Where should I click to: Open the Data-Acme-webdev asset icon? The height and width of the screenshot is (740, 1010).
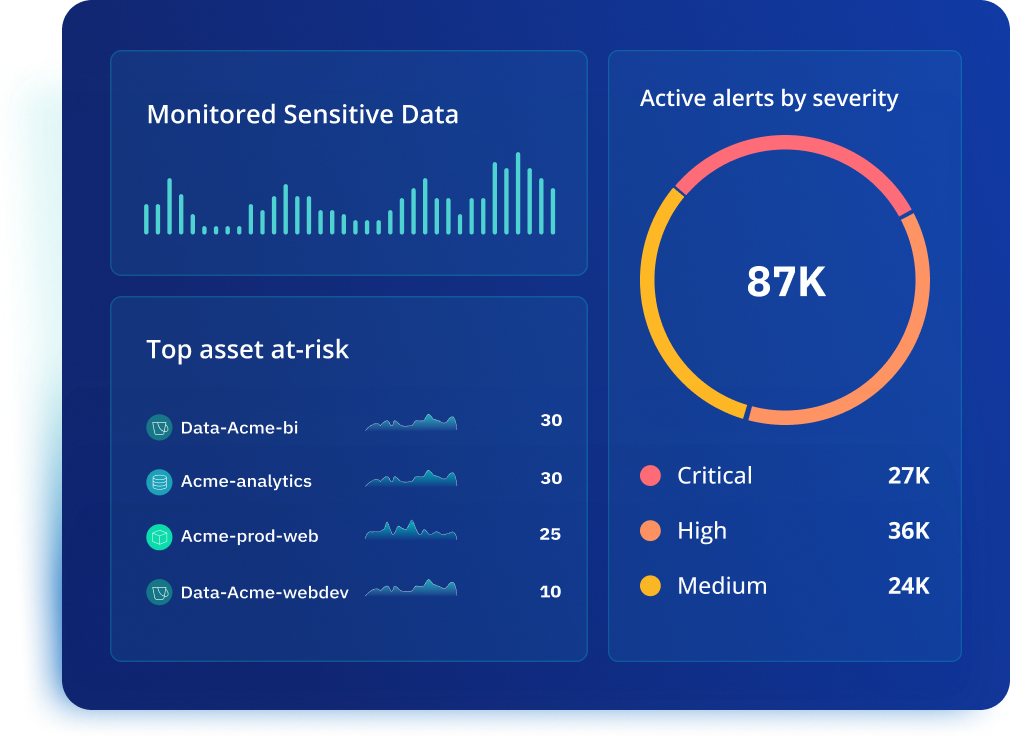159,592
